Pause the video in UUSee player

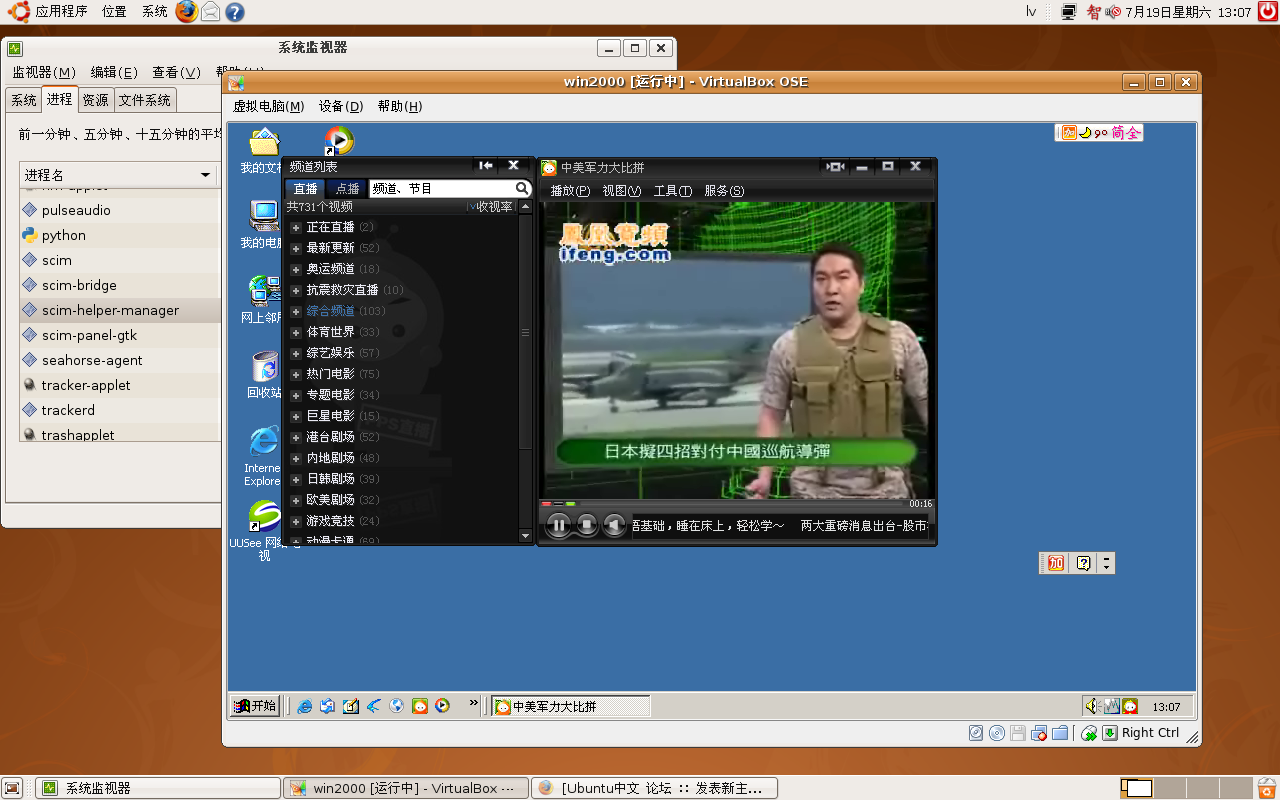tap(558, 525)
